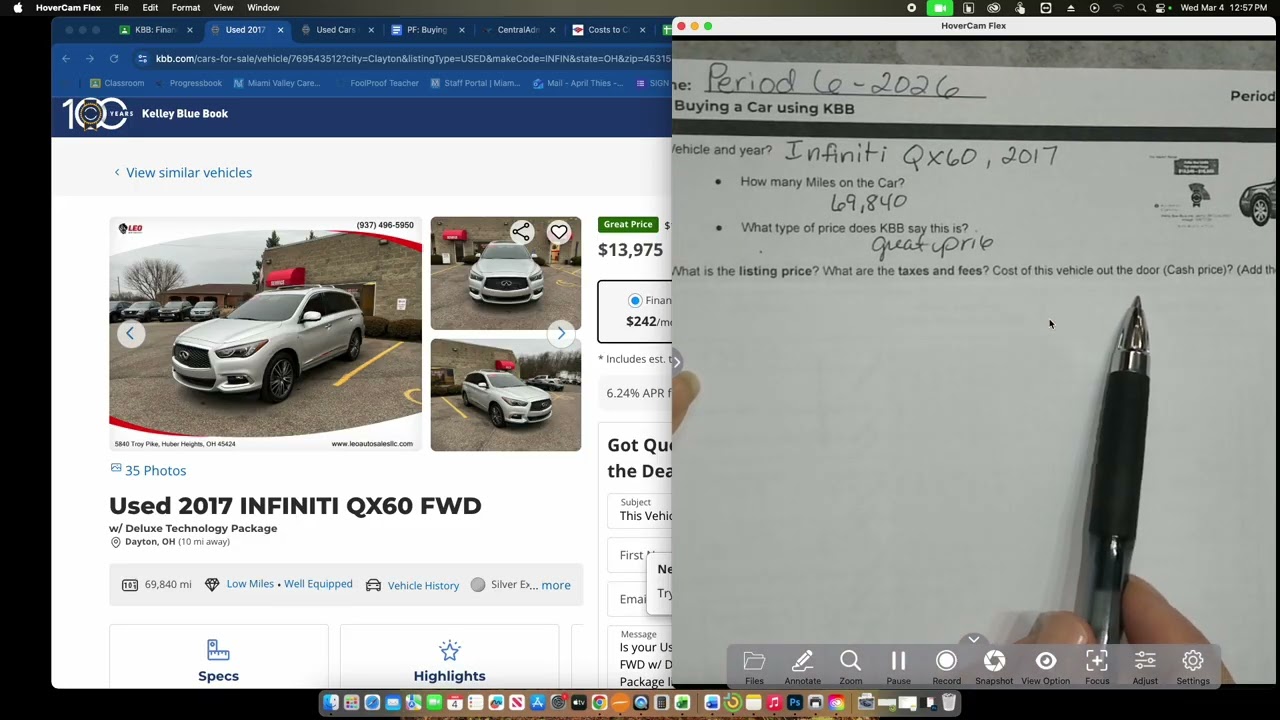Open Spotlight search in menu bar
This screenshot has height=720, width=1280.
pyautogui.click(x=1141, y=8)
